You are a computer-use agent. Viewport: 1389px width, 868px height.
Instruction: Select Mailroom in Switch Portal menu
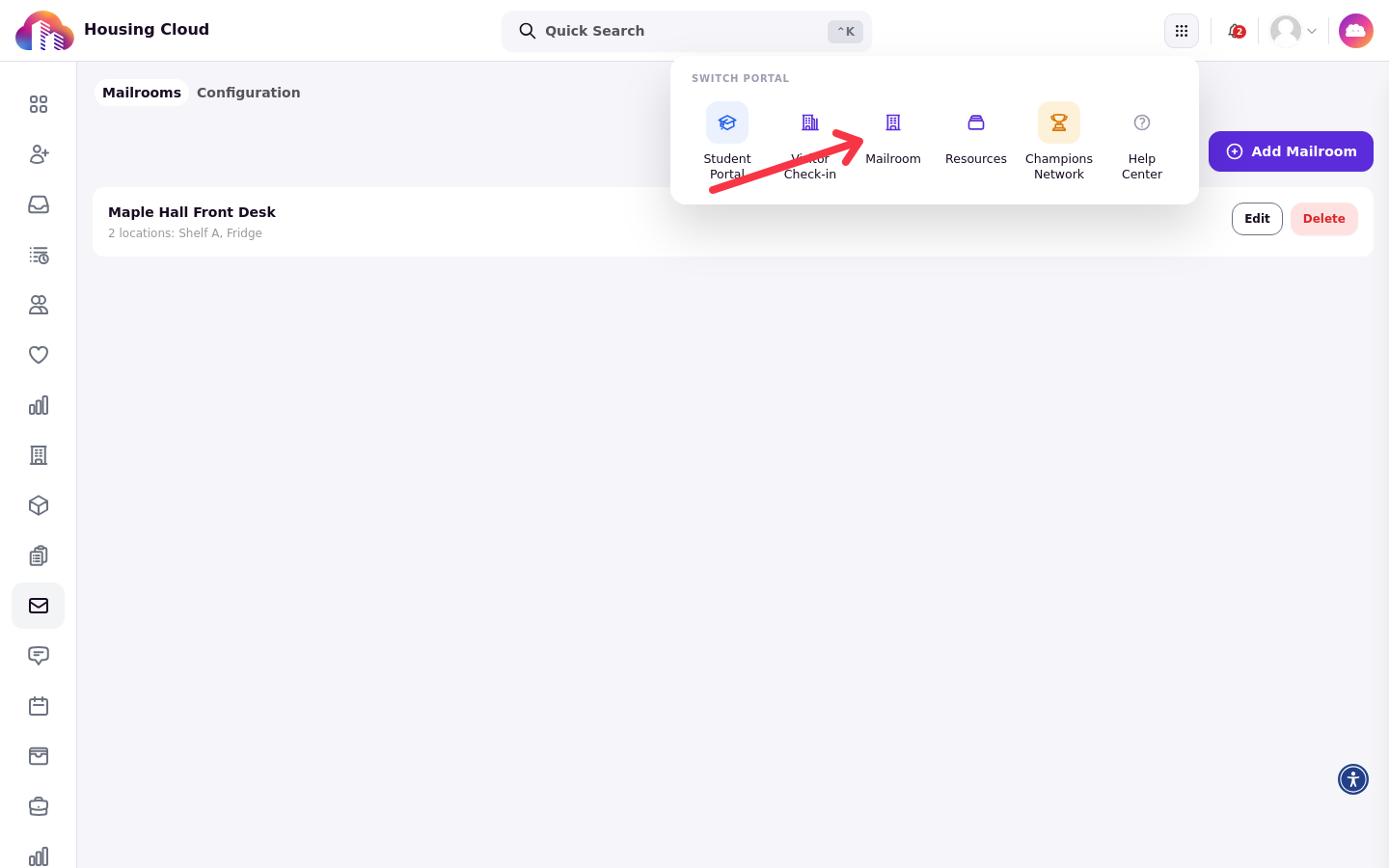(x=893, y=135)
